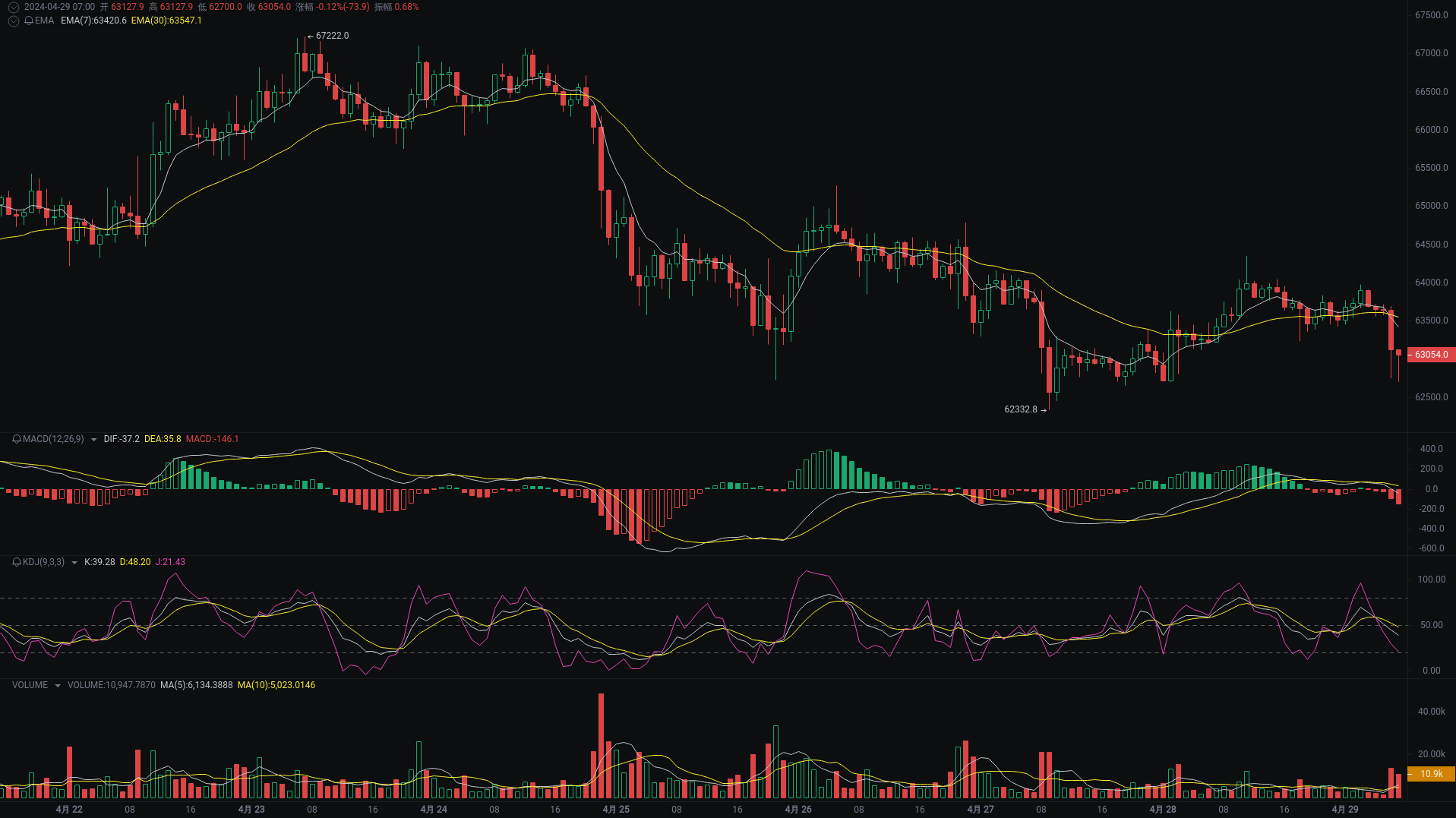
Task: Click the yellow D:48.20 reading
Action: (135, 562)
